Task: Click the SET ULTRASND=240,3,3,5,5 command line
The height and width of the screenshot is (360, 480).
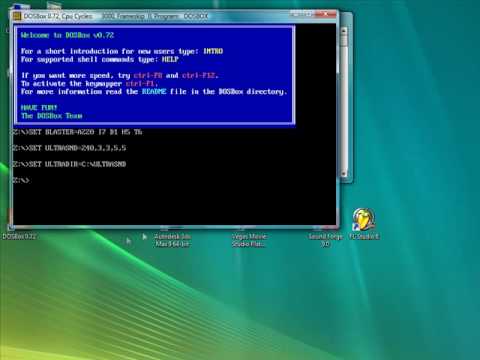Action: 69,148
